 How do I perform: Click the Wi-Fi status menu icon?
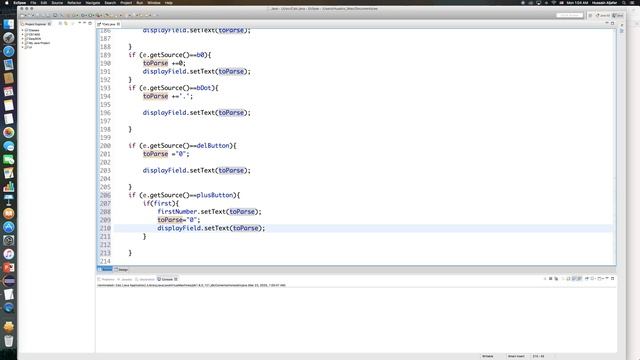pos(553,2)
